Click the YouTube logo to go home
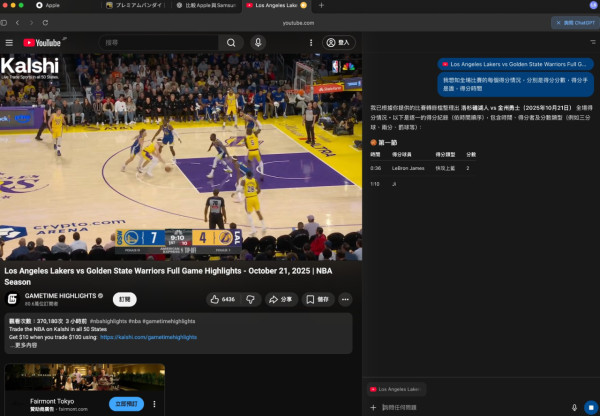Image resolution: width=600 pixels, height=416 pixels. tap(41, 43)
